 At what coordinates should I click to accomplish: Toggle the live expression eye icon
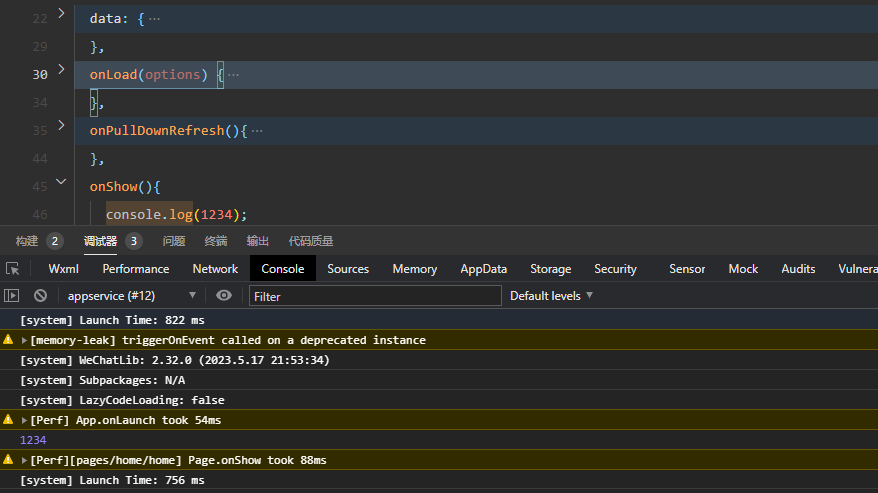click(x=223, y=295)
